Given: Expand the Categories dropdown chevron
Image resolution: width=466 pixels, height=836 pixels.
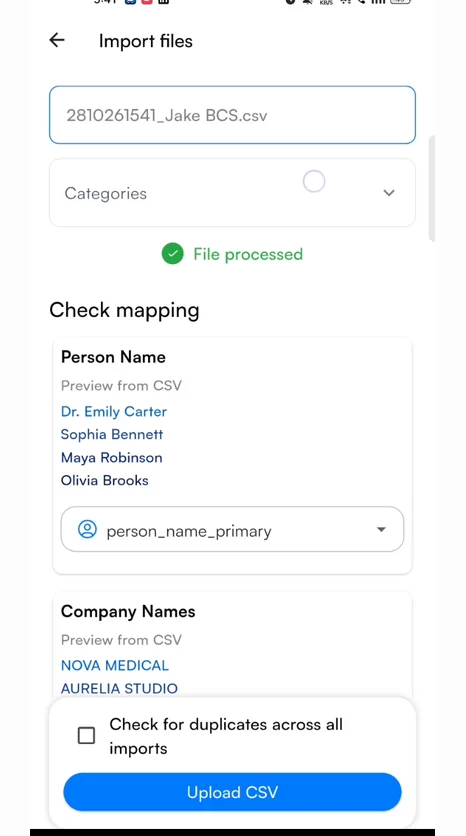Looking at the screenshot, I should (389, 193).
